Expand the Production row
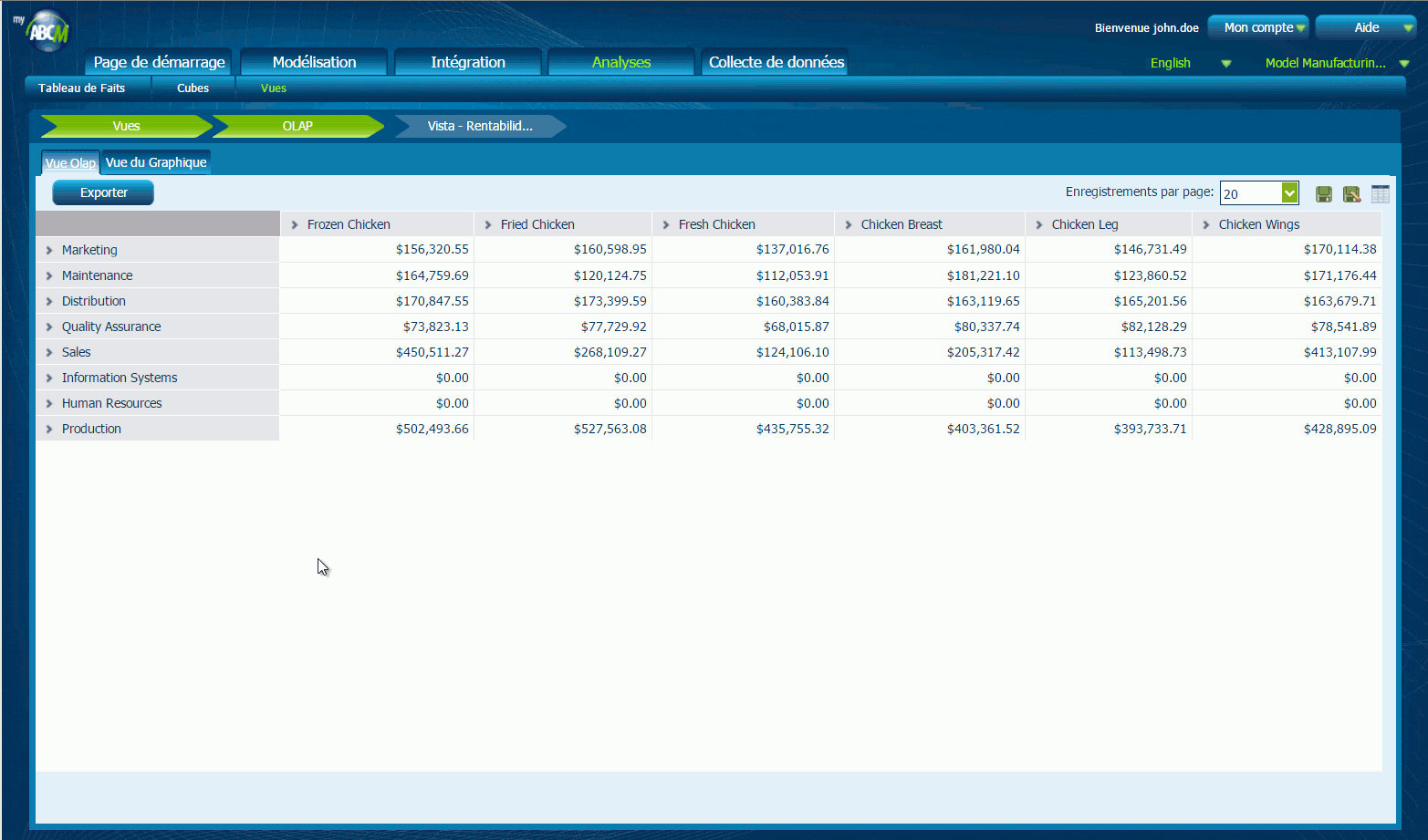Screen dimensions: 1428x840 [x=49, y=429]
